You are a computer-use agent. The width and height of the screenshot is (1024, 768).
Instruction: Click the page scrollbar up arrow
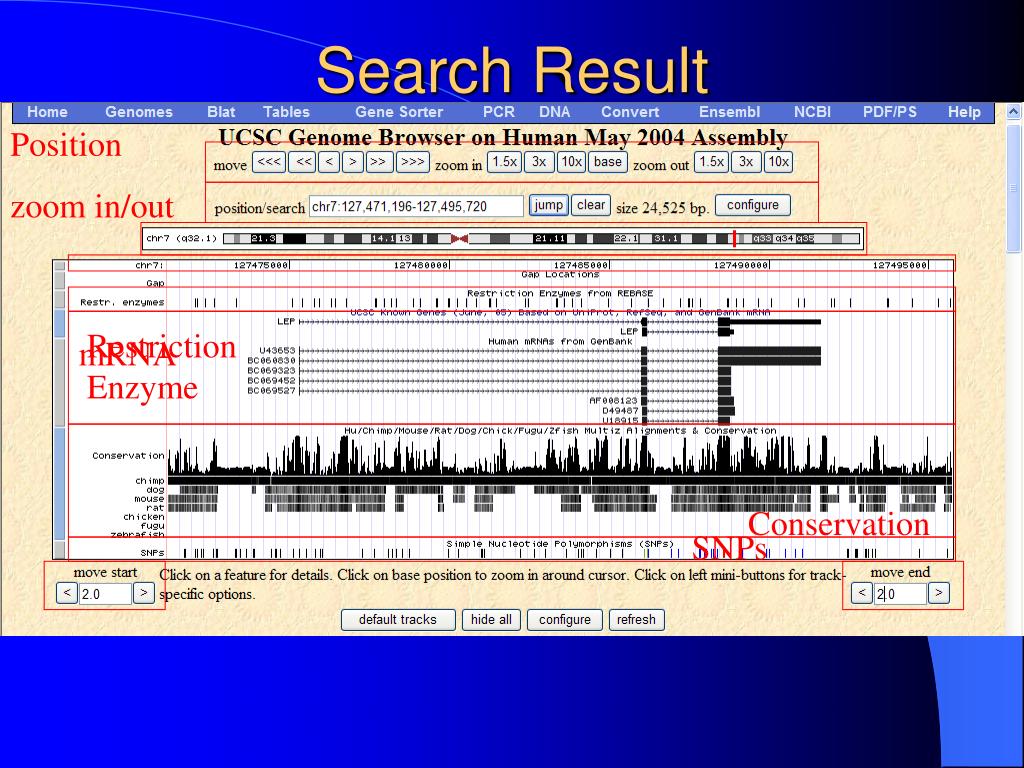tap(1013, 112)
